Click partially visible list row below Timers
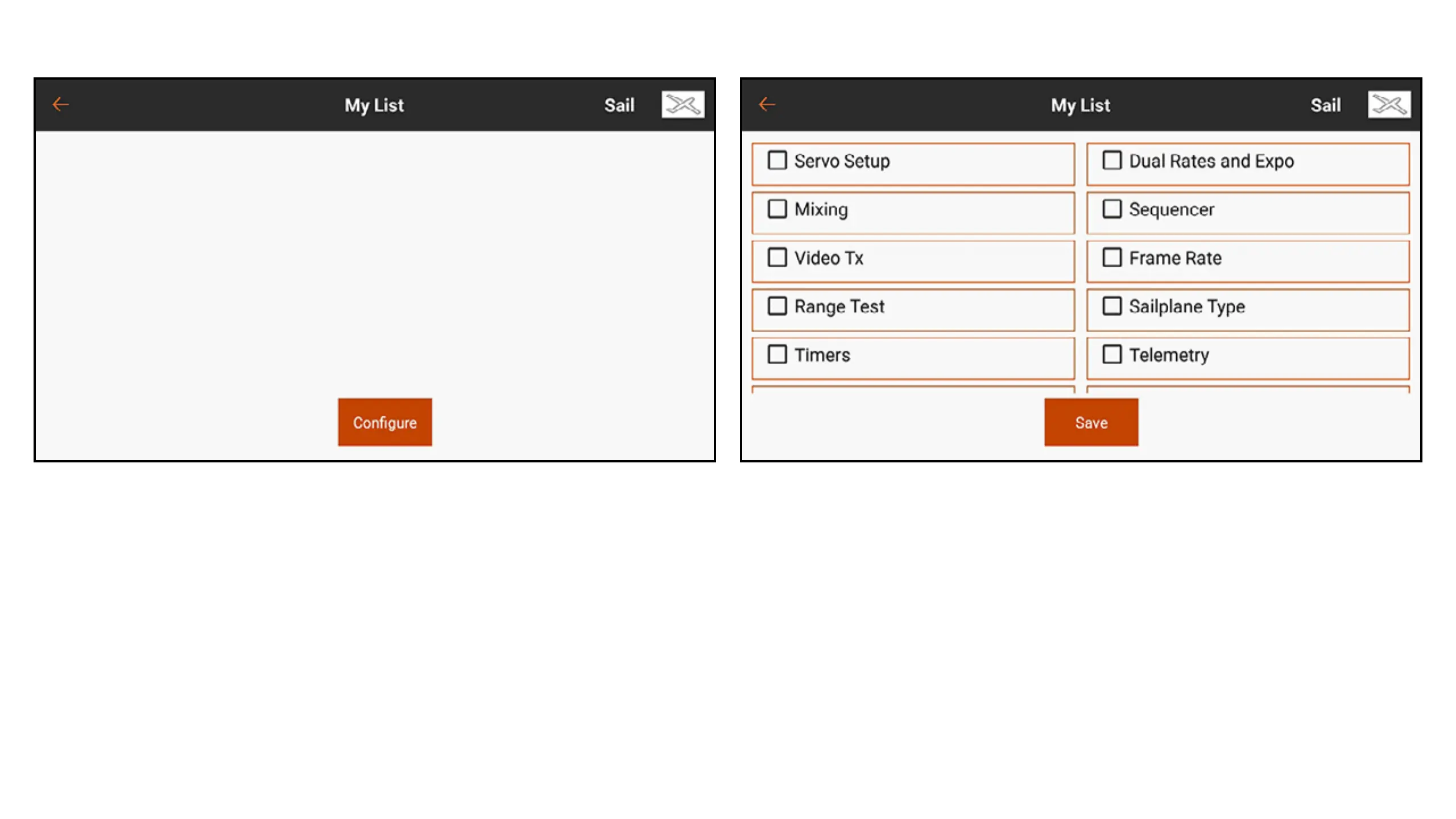 (913, 390)
